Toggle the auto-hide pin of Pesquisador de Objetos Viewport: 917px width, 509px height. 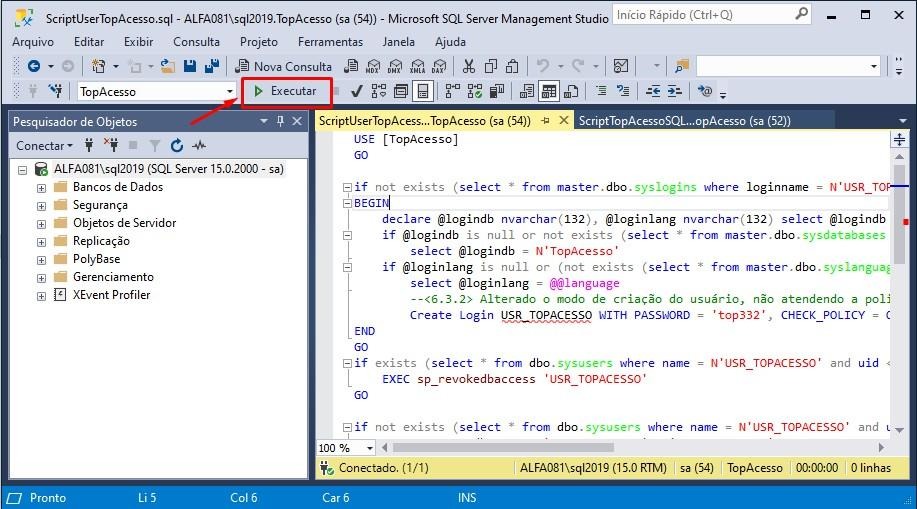(x=280, y=121)
